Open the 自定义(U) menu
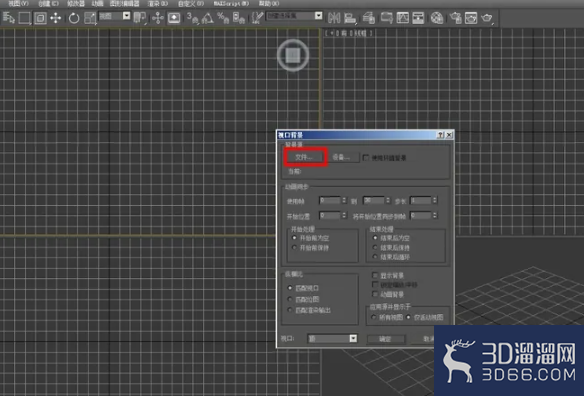The image size is (584, 396). click(191, 3)
